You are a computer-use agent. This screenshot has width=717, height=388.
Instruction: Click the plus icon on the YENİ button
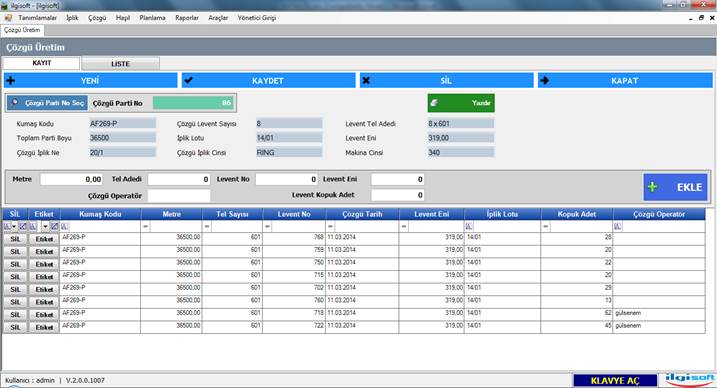[11, 80]
